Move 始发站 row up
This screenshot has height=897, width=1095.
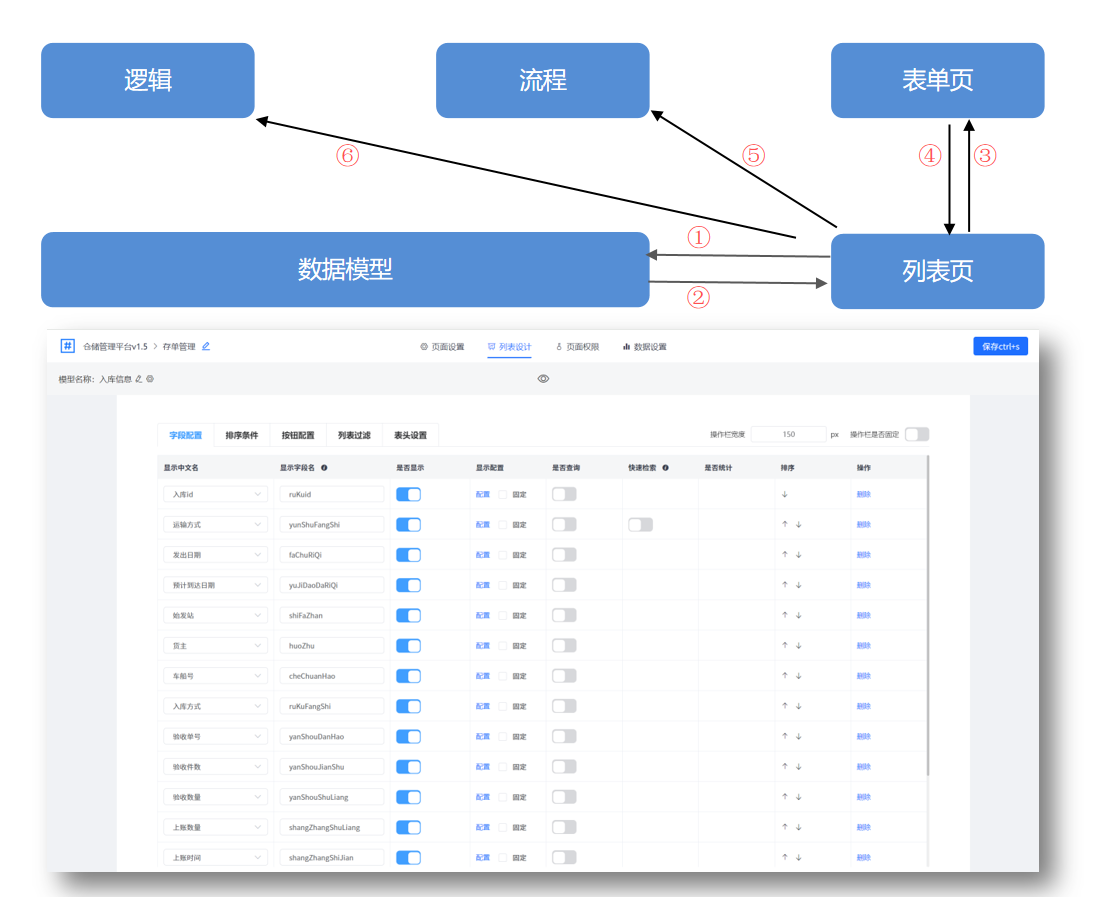point(785,615)
